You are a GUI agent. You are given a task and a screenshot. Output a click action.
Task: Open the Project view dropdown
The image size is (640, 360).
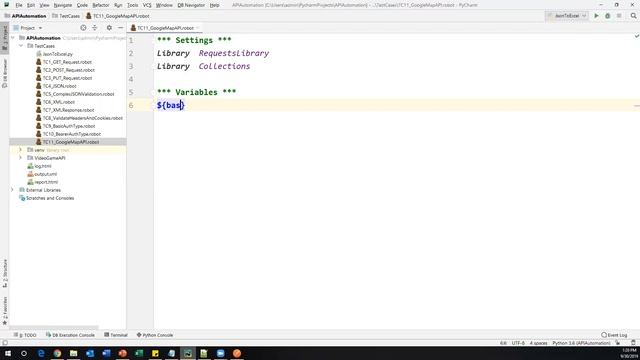pyautogui.click(x=27, y=28)
